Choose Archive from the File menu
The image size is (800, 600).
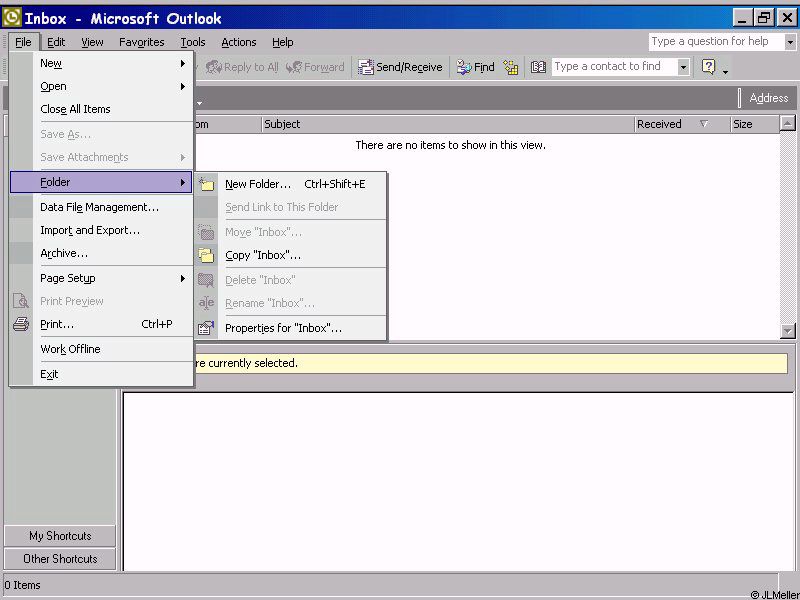(64, 253)
